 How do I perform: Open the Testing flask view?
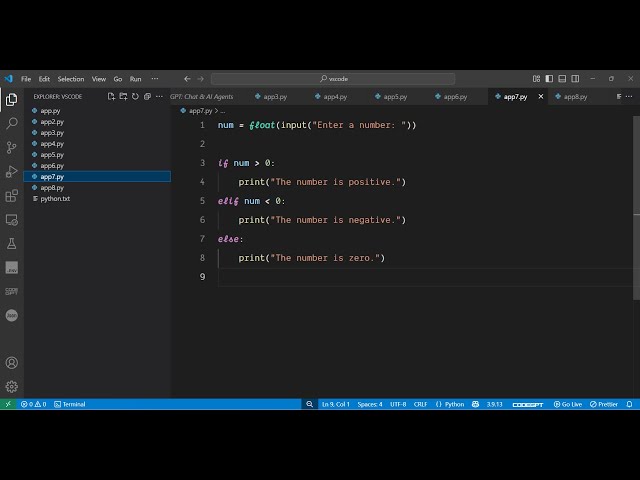11,244
